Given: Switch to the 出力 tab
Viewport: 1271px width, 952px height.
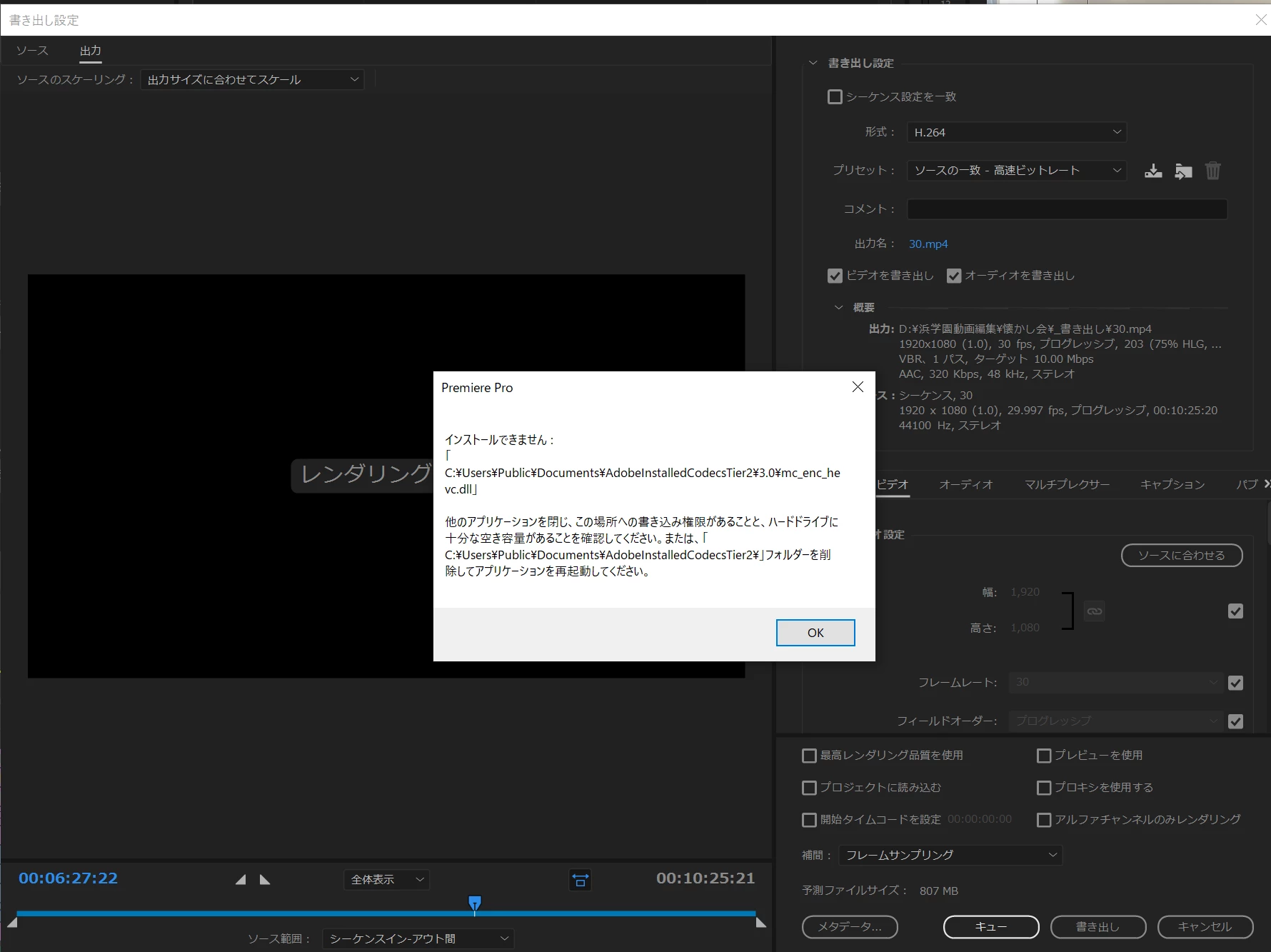Looking at the screenshot, I should pos(90,51).
